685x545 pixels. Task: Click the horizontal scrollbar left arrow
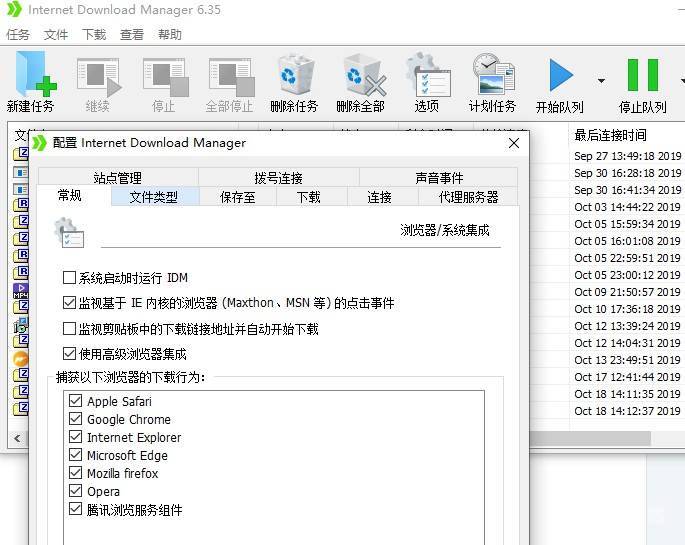click(x=17, y=438)
